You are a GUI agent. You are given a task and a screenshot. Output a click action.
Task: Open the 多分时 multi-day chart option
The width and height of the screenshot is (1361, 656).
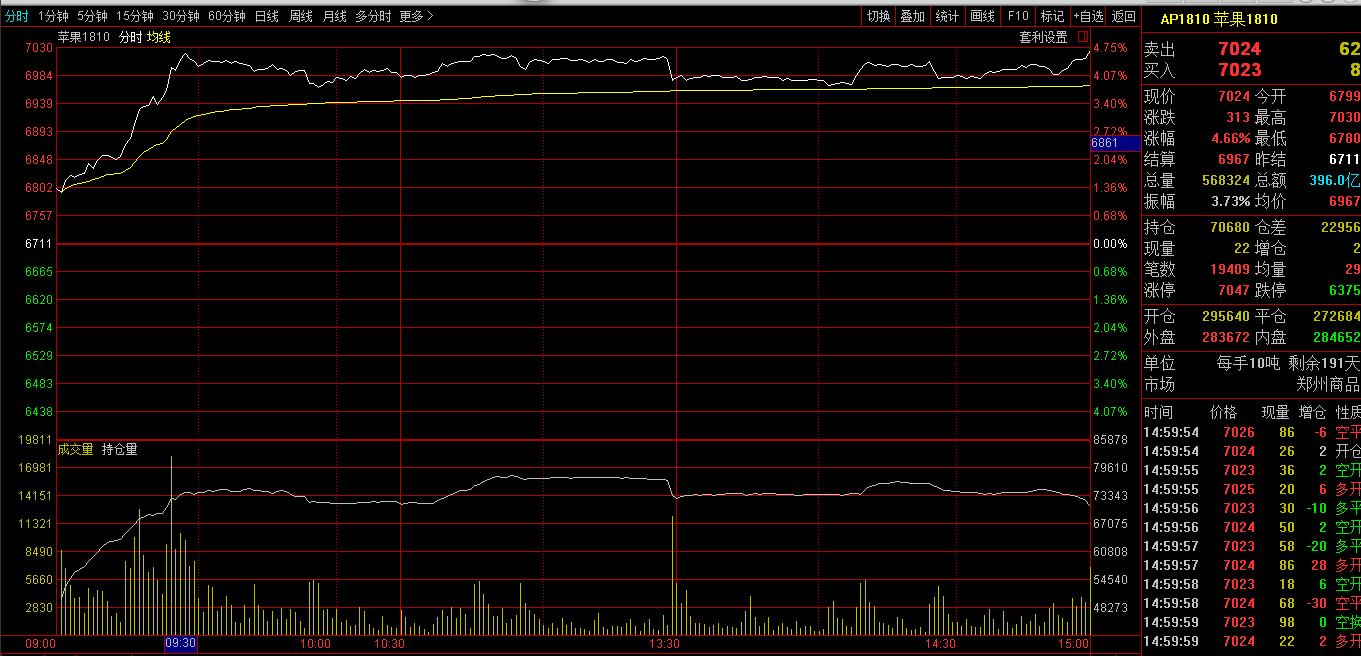373,16
